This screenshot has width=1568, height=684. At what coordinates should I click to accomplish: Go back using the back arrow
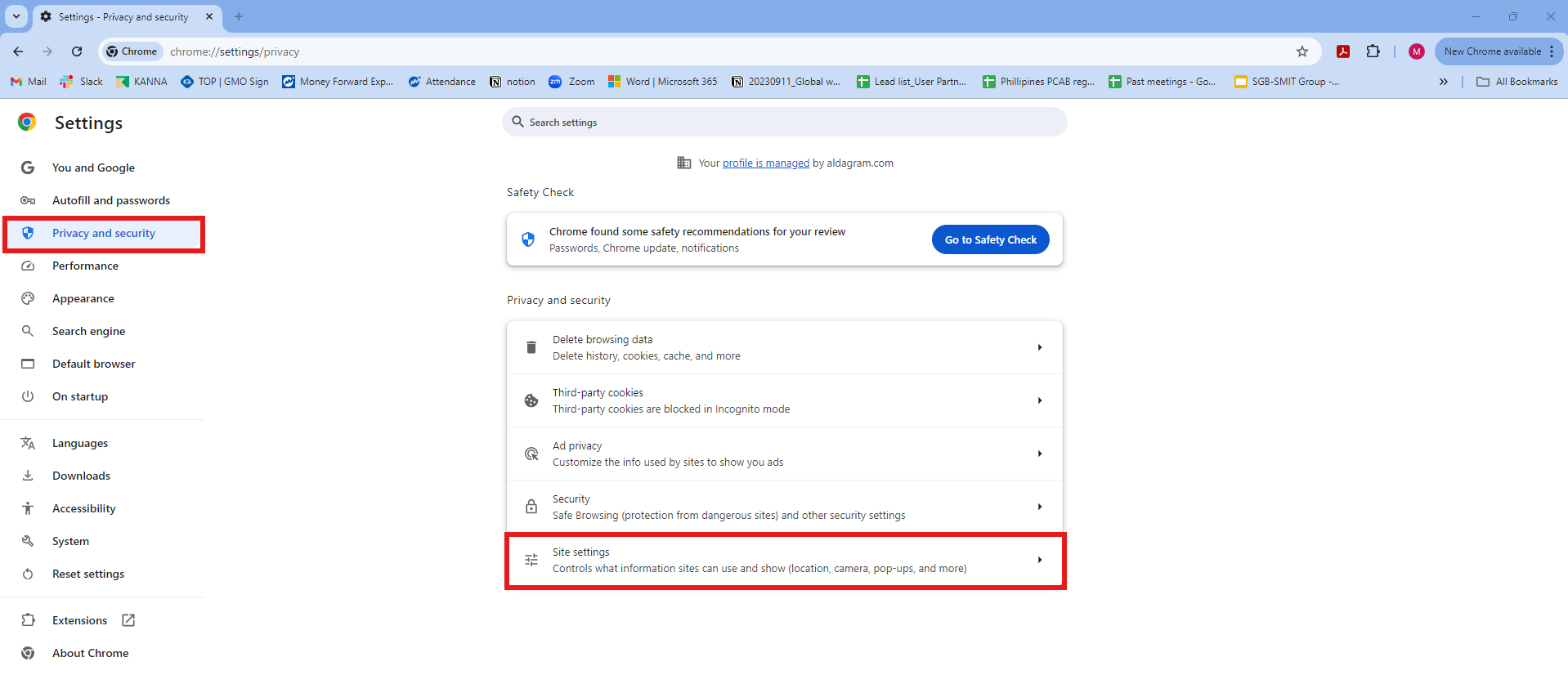pyautogui.click(x=18, y=51)
